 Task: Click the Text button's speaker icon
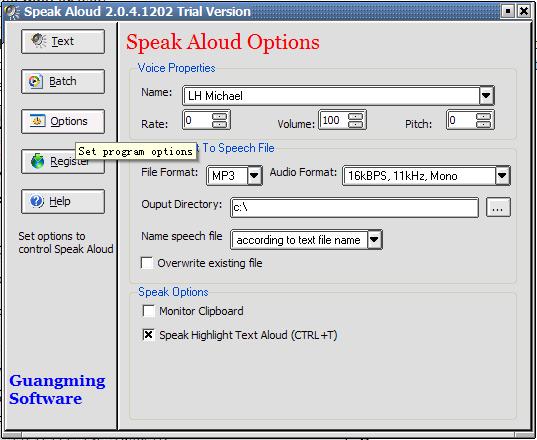point(39,41)
